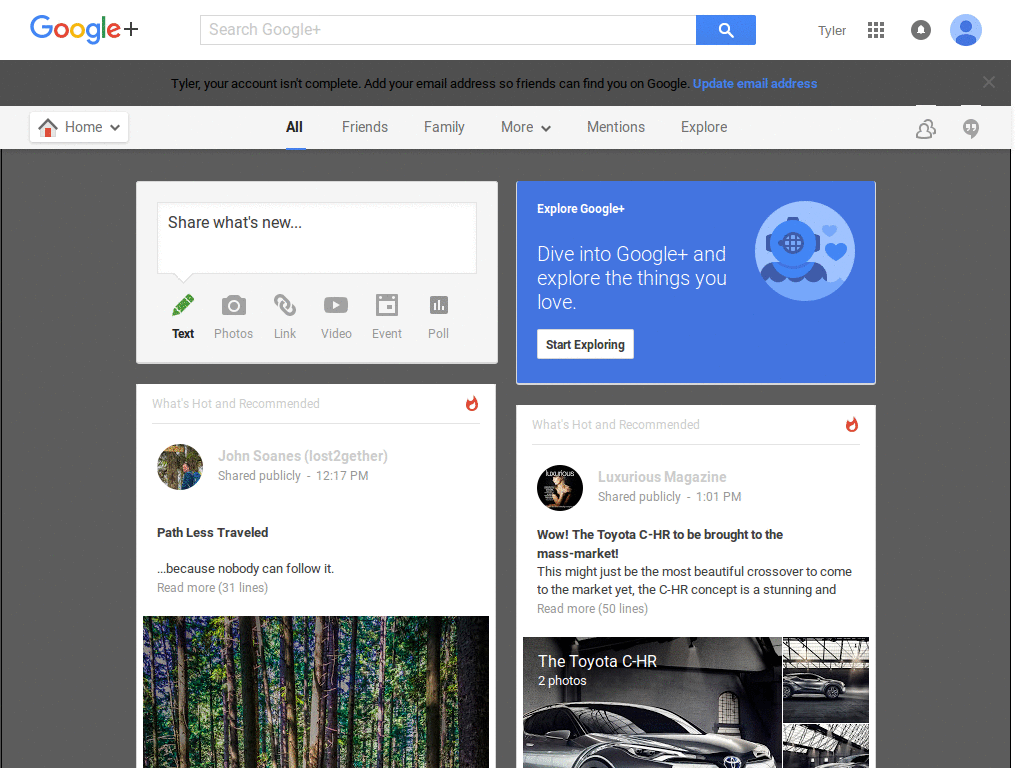Open the Google apps grid
Image resolution: width=1024 pixels, height=768 pixels.
tap(876, 30)
